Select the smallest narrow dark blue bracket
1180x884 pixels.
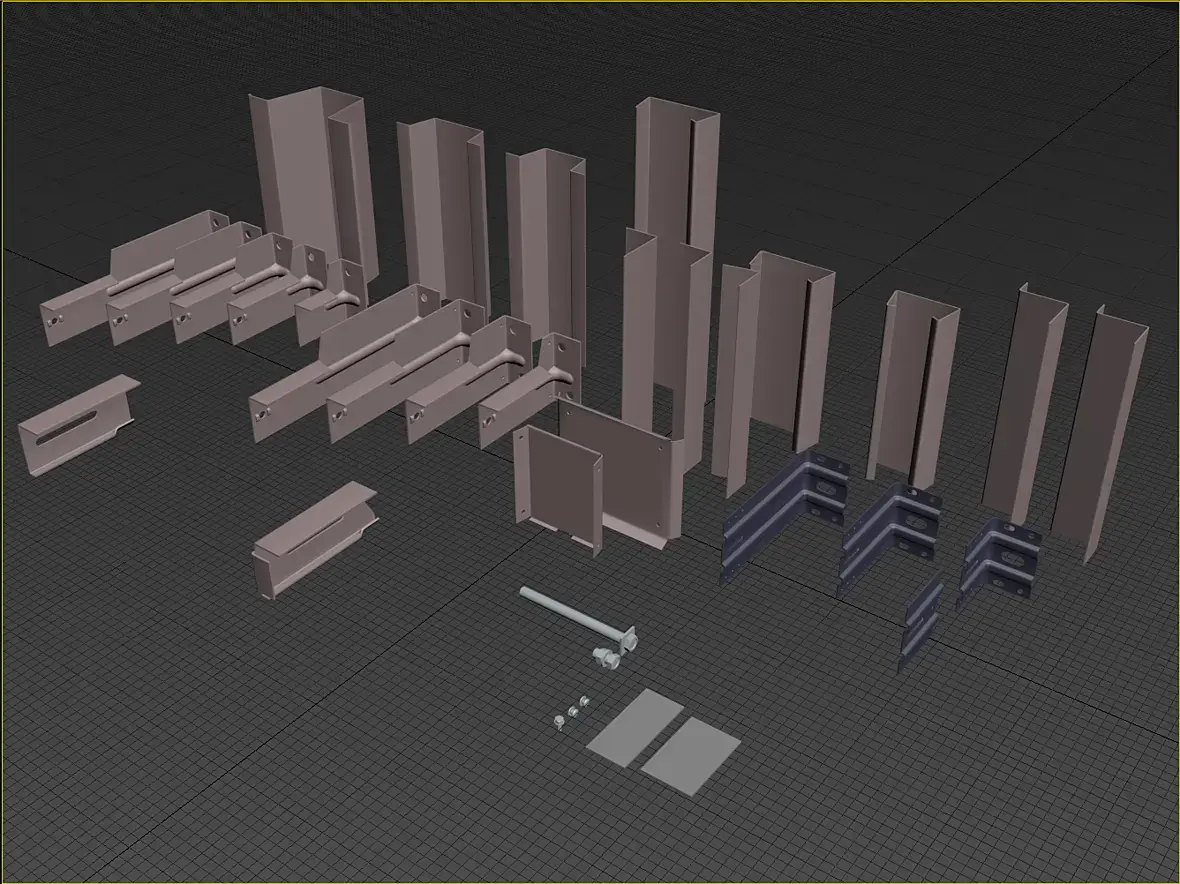[920, 624]
